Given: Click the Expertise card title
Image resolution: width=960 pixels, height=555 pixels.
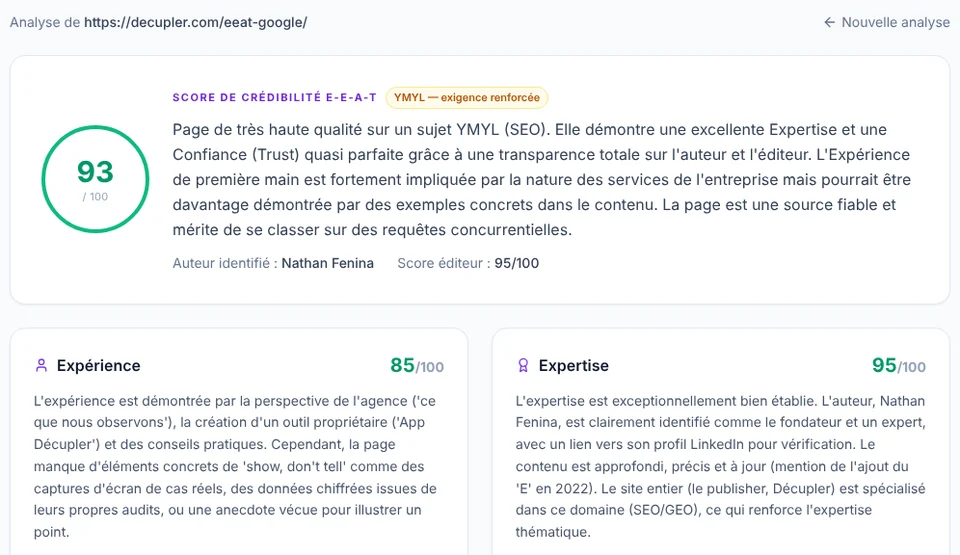Looking at the screenshot, I should [x=574, y=366].
